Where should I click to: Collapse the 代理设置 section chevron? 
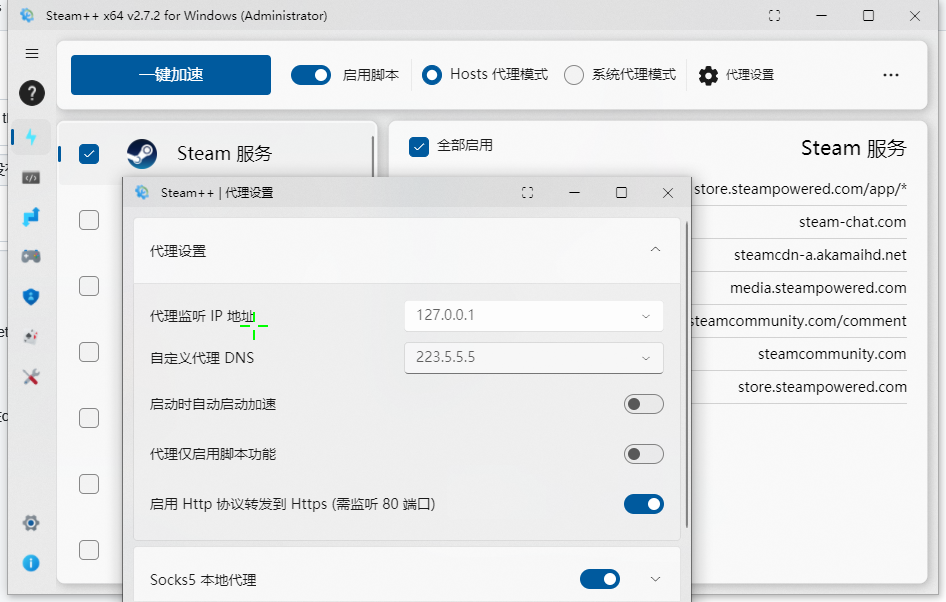tap(656, 249)
